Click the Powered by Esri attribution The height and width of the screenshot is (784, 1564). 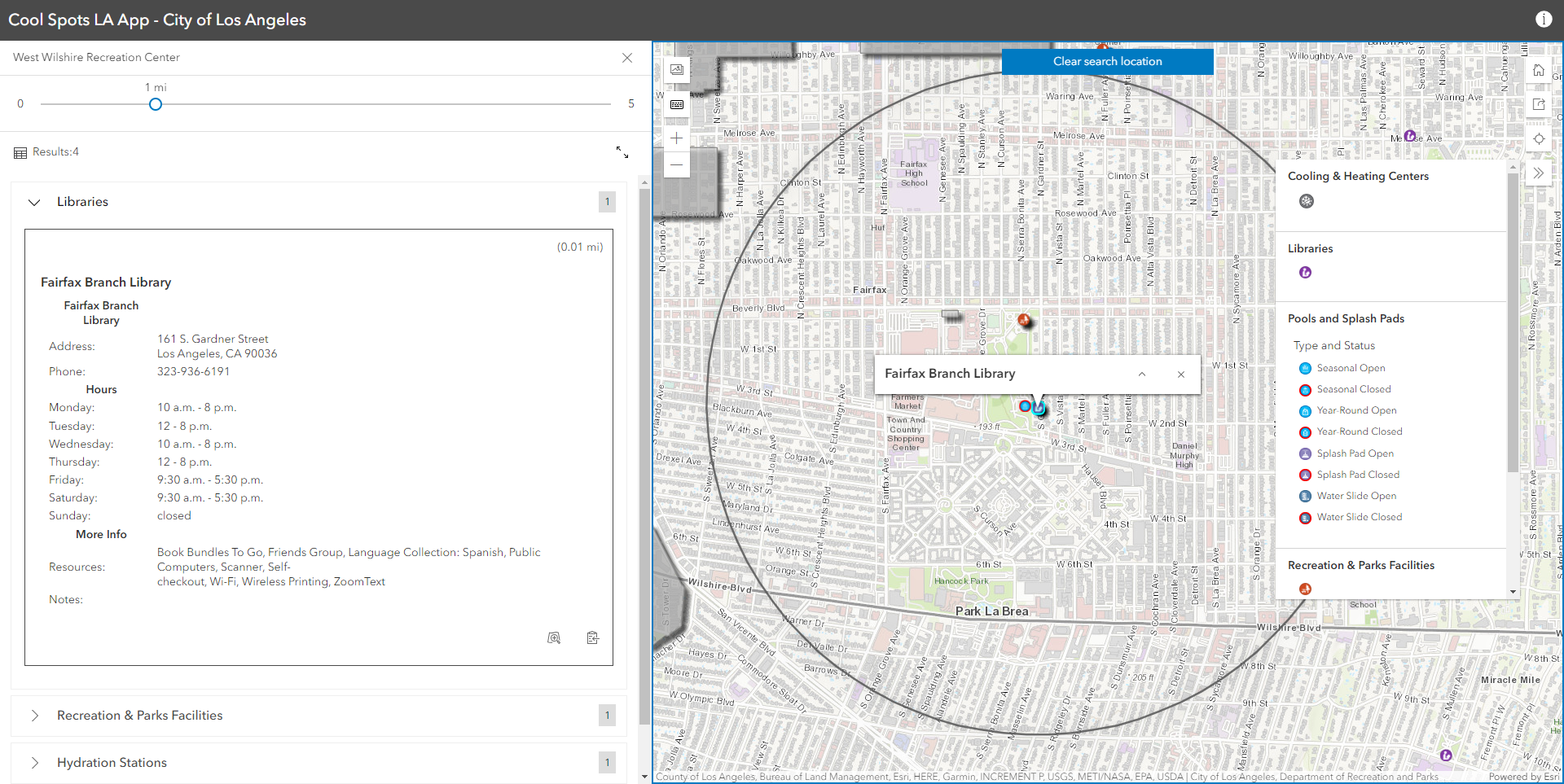1523,777
